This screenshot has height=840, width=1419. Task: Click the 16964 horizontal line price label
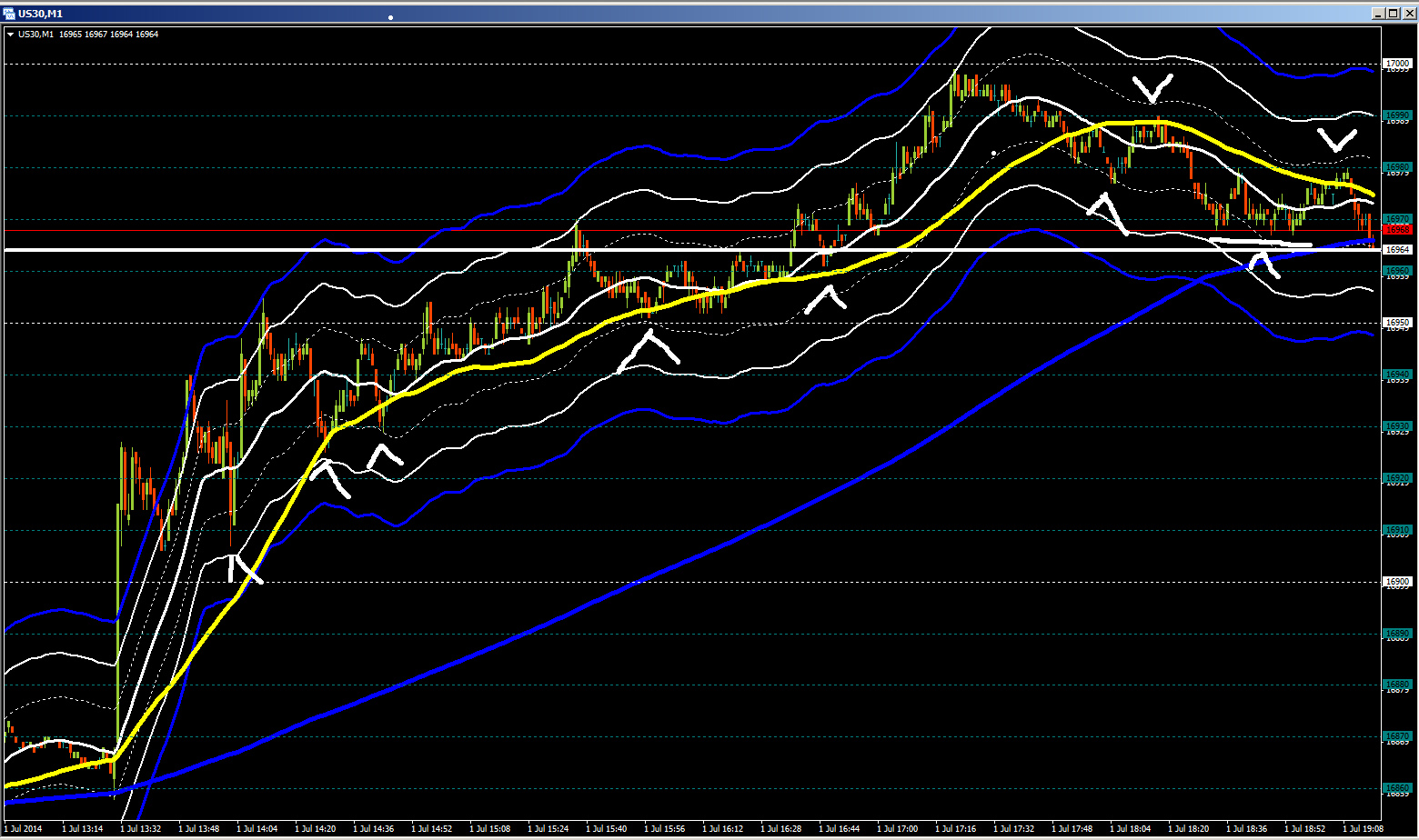coord(1397,249)
